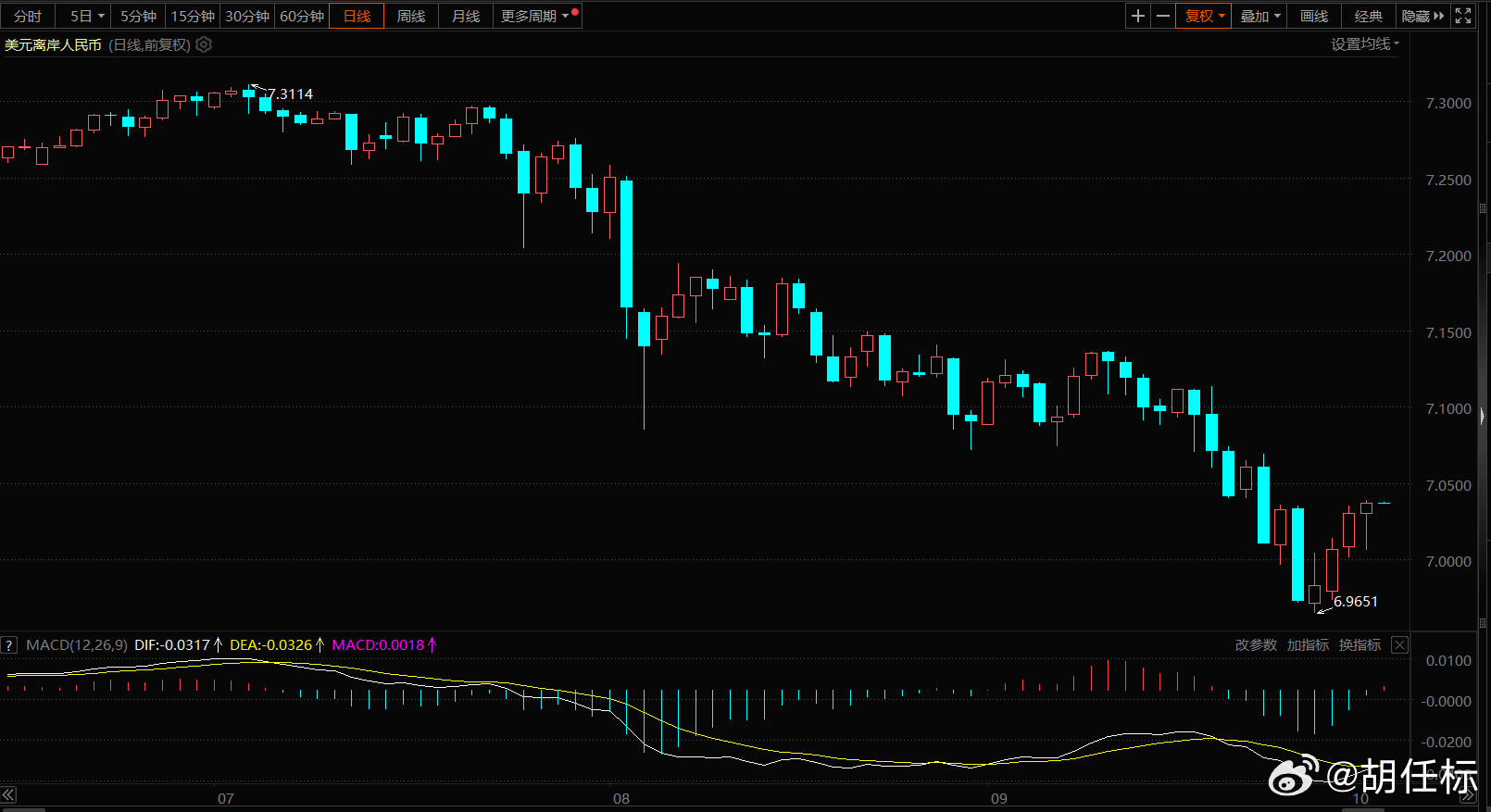1491x812 pixels.
Task: Click the right-edge panel expand handle
Action: (x=1484, y=417)
